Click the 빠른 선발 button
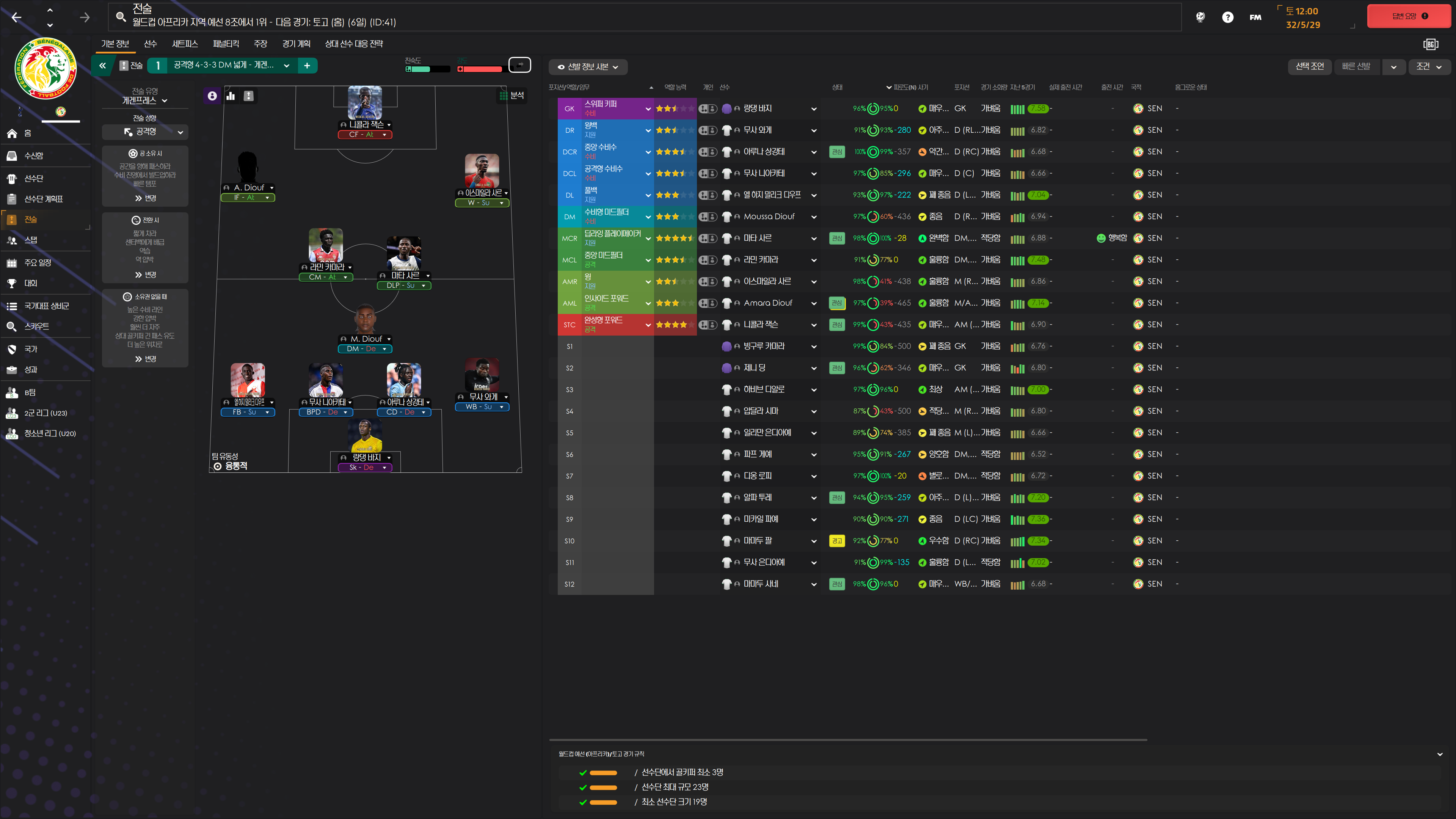 (1356, 67)
